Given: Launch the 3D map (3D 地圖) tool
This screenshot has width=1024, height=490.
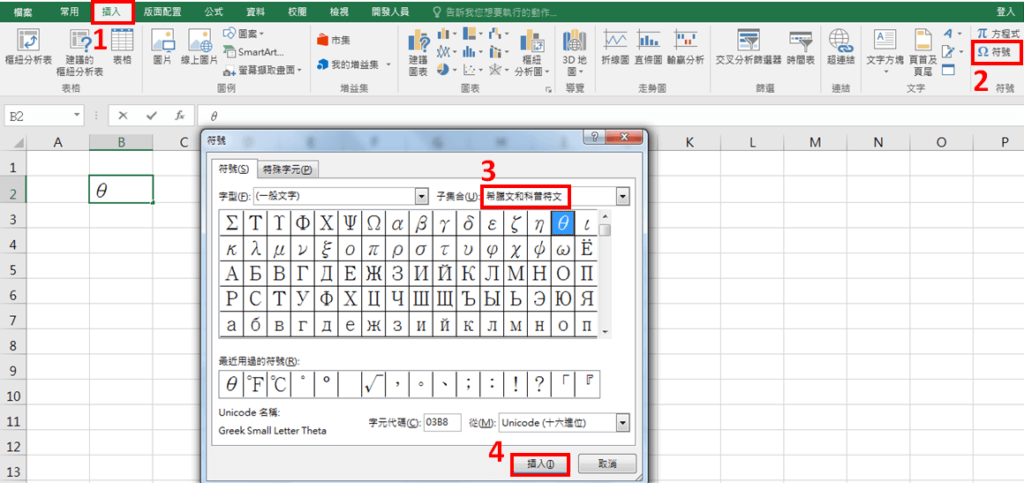Looking at the screenshot, I should pos(574,47).
